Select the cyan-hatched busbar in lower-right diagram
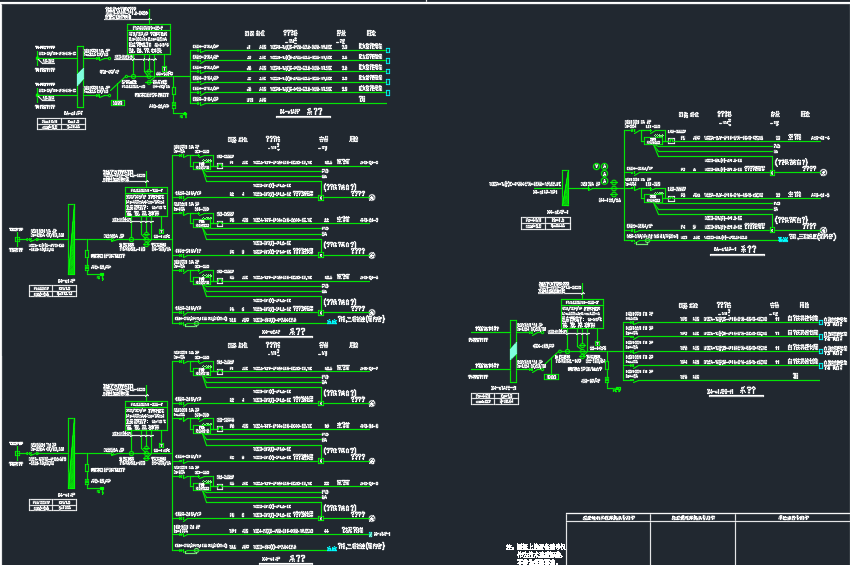The image size is (850, 565). coord(513,351)
